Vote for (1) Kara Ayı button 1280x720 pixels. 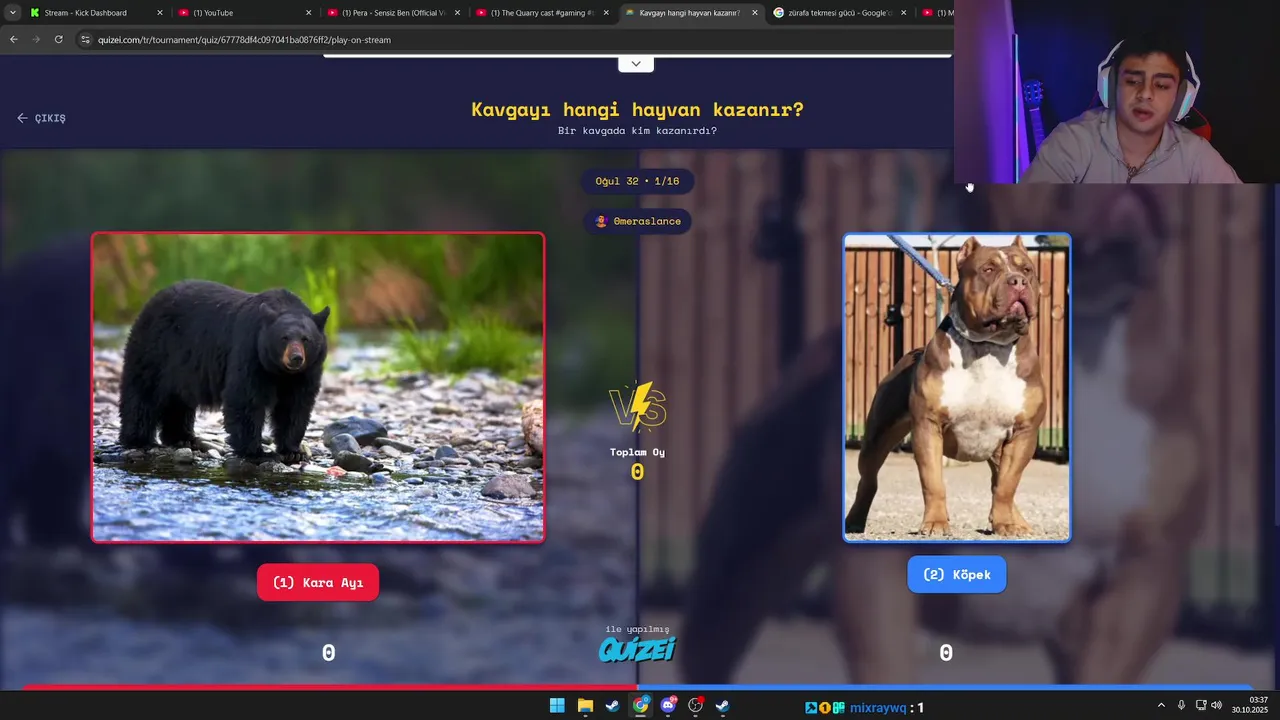(318, 583)
